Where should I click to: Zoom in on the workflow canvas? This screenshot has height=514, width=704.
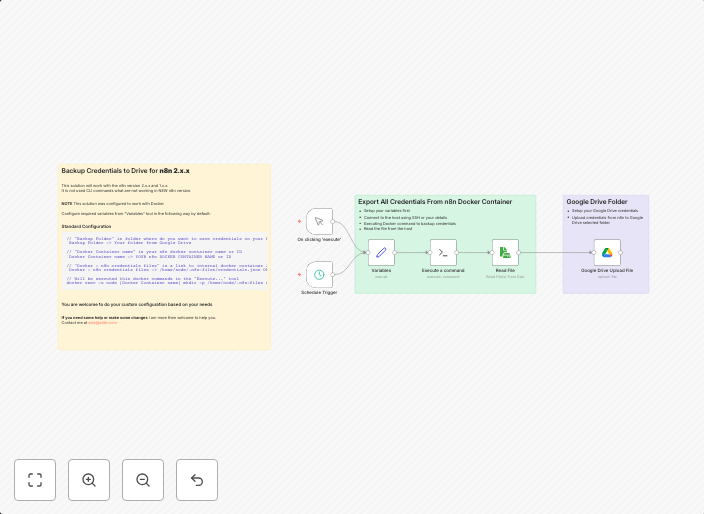click(x=89, y=480)
